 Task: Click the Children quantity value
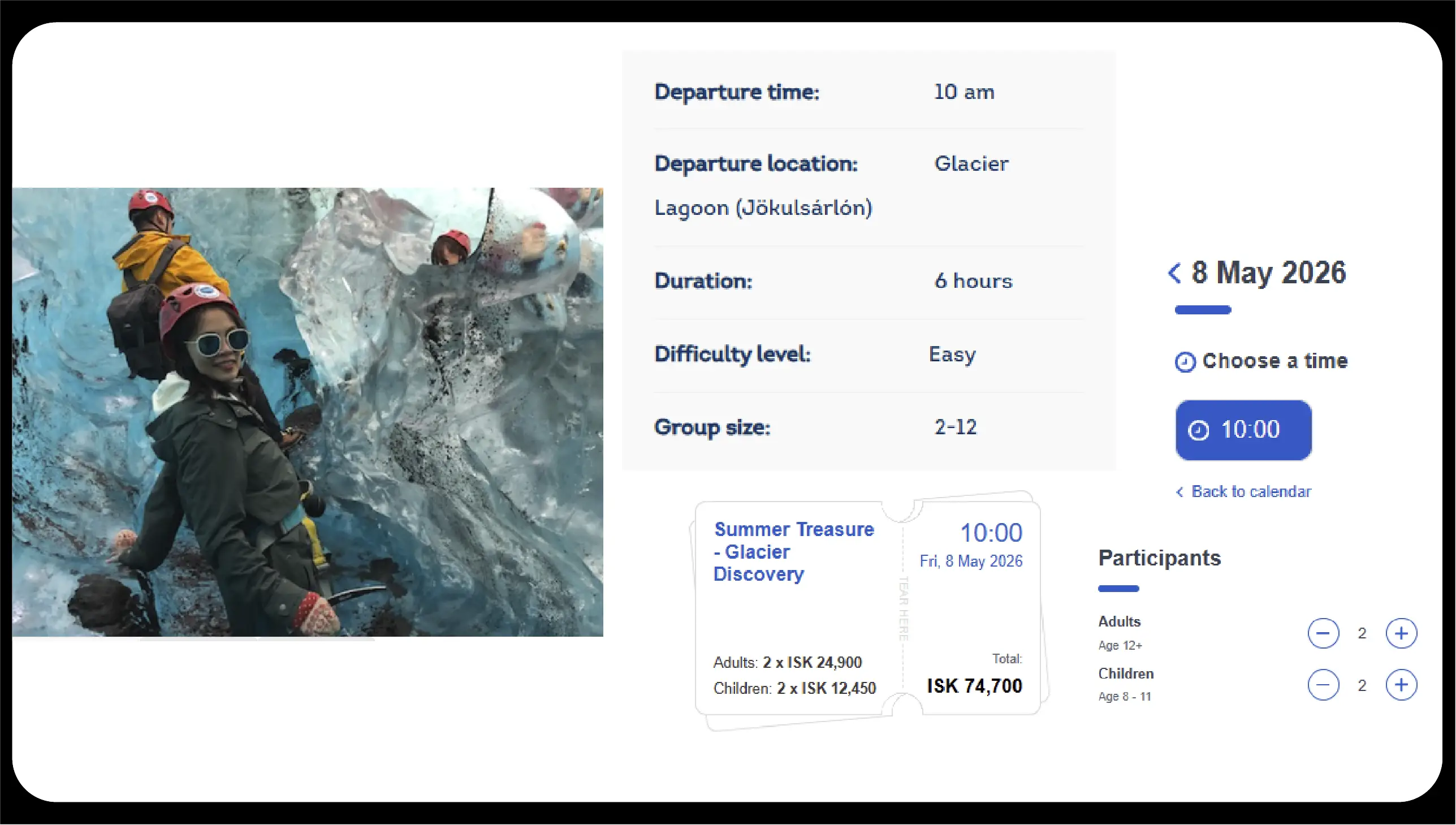1362,685
